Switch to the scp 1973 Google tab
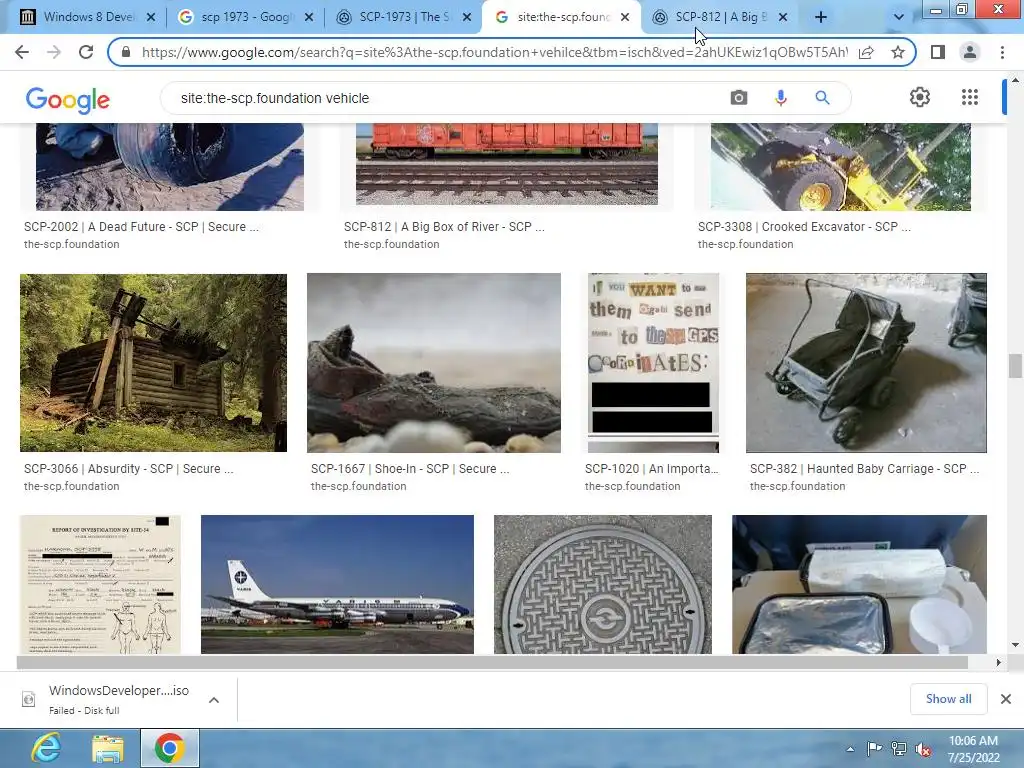This screenshot has height=768, width=1024. click(x=246, y=18)
